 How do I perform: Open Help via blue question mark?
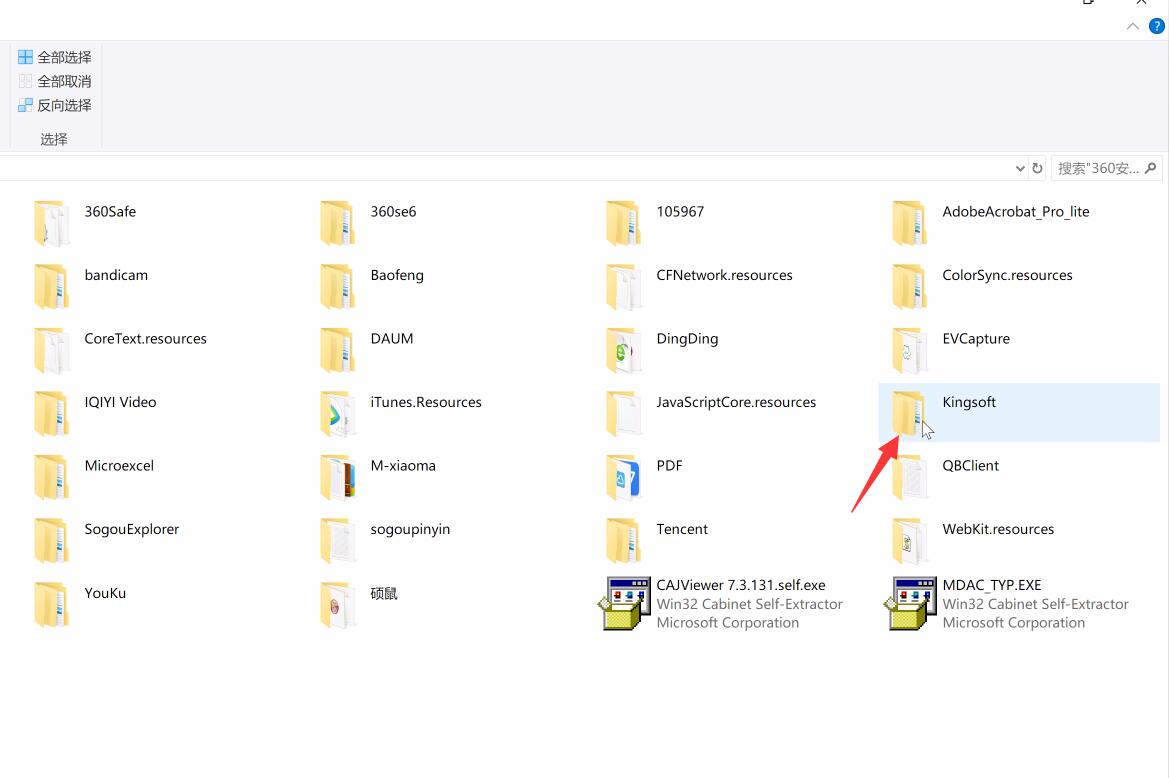(x=1156, y=26)
